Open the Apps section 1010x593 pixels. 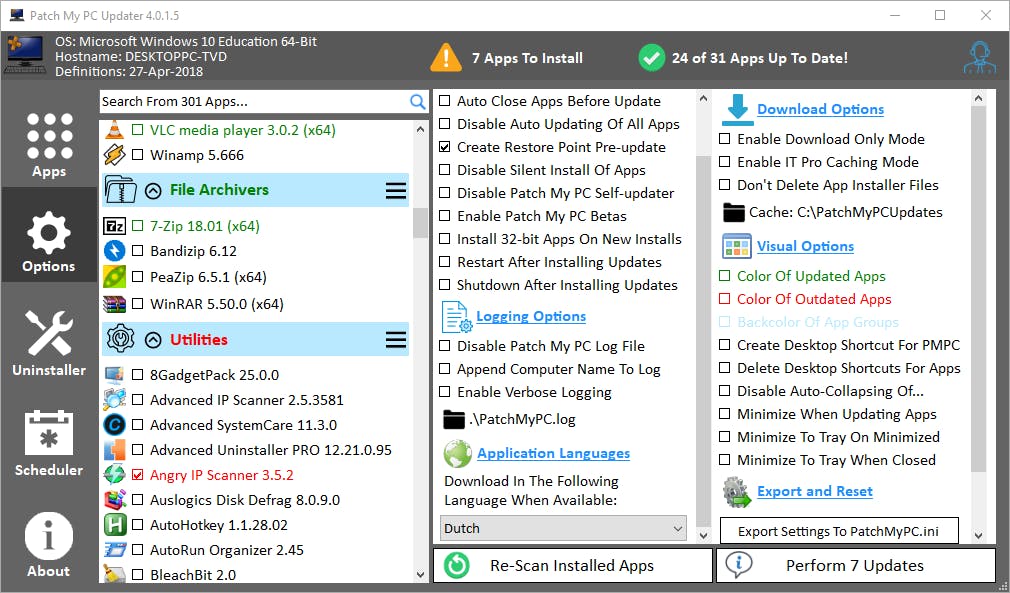click(x=49, y=146)
